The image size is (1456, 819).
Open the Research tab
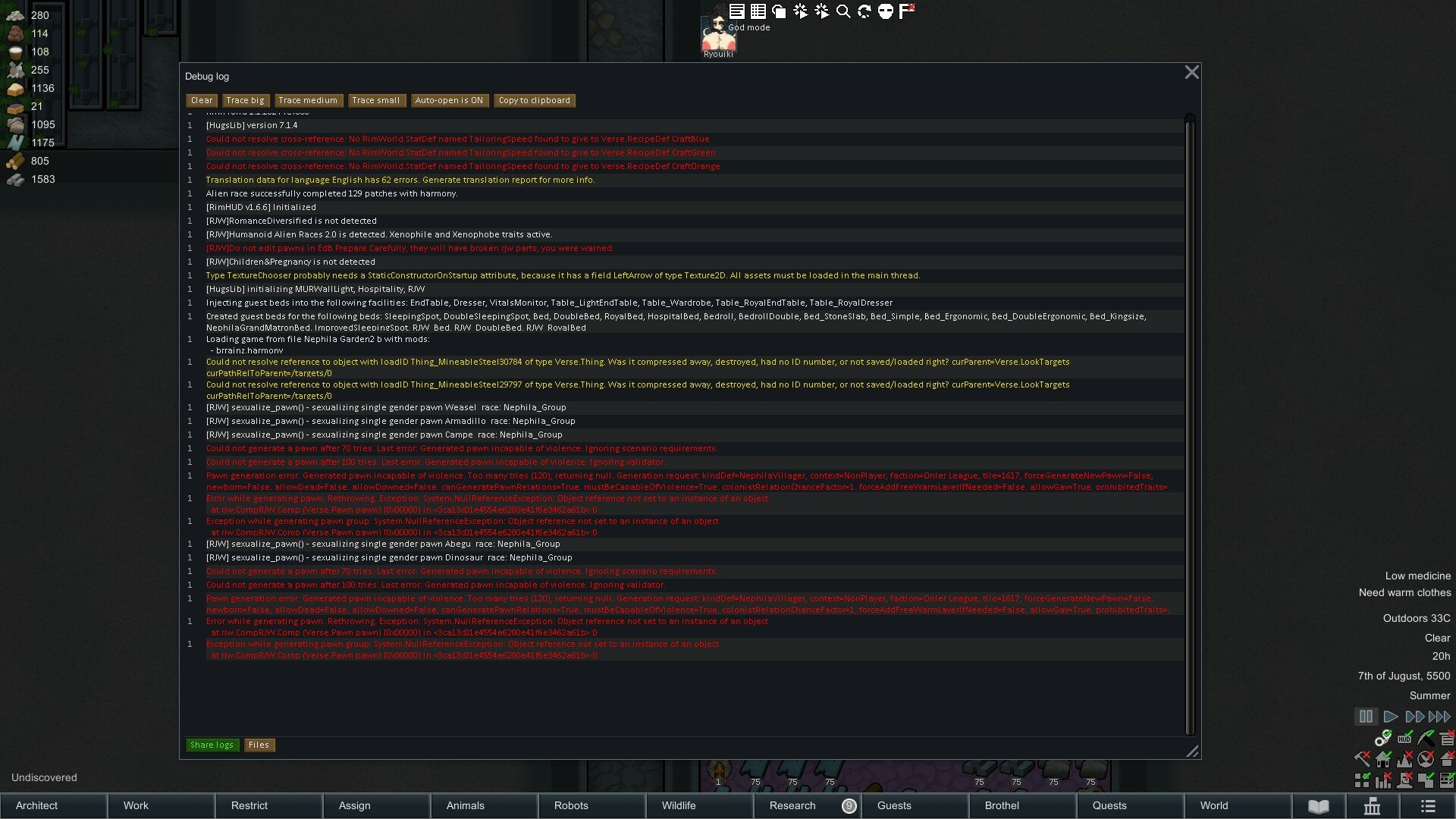[x=807, y=806]
